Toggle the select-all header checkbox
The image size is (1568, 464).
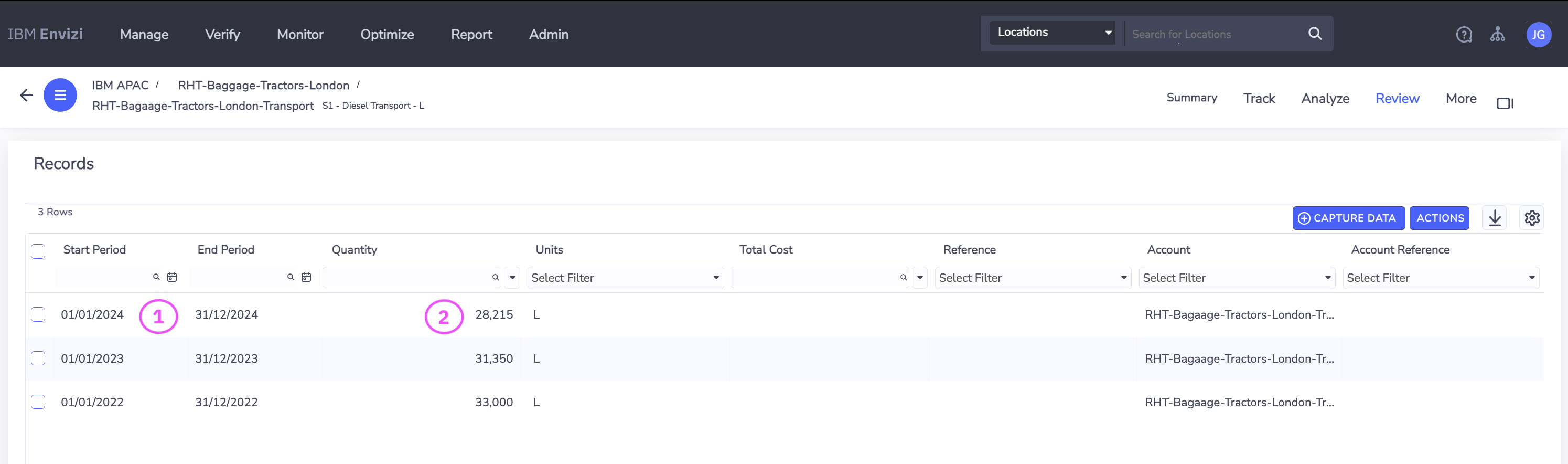(x=38, y=251)
